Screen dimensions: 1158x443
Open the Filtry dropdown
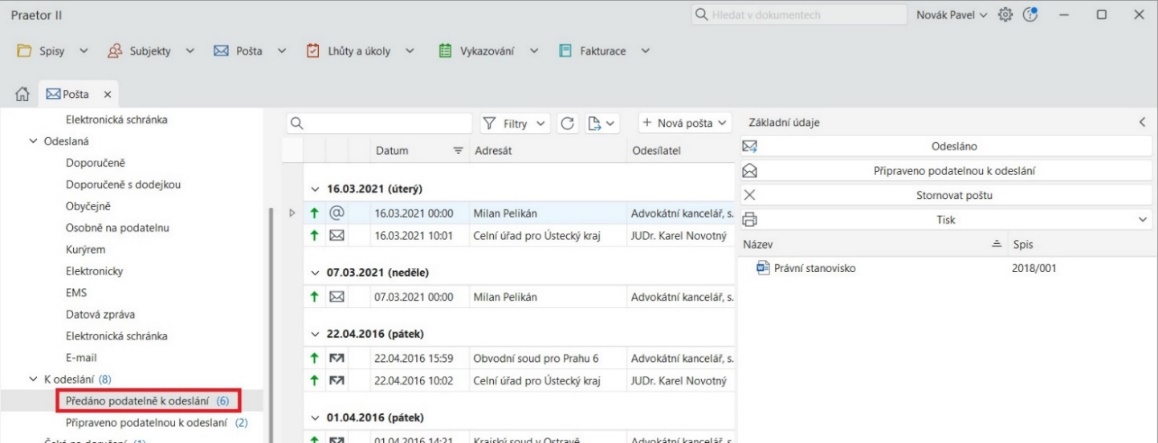[x=516, y=123]
